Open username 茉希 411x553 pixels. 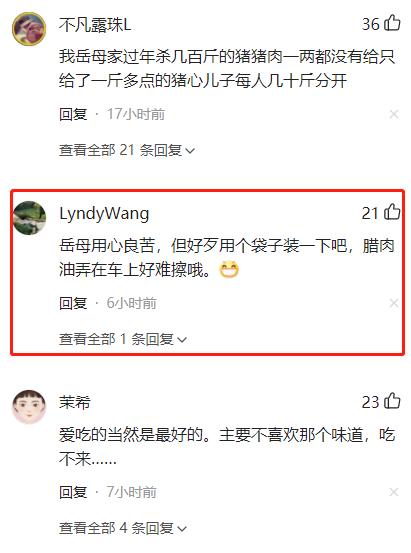coord(75,402)
